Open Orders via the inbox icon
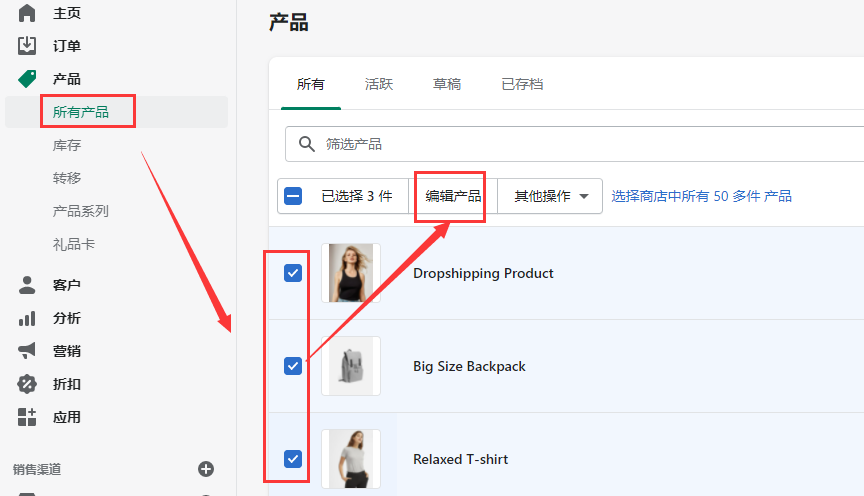Viewport: 864px width, 496px height. click(27, 46)
